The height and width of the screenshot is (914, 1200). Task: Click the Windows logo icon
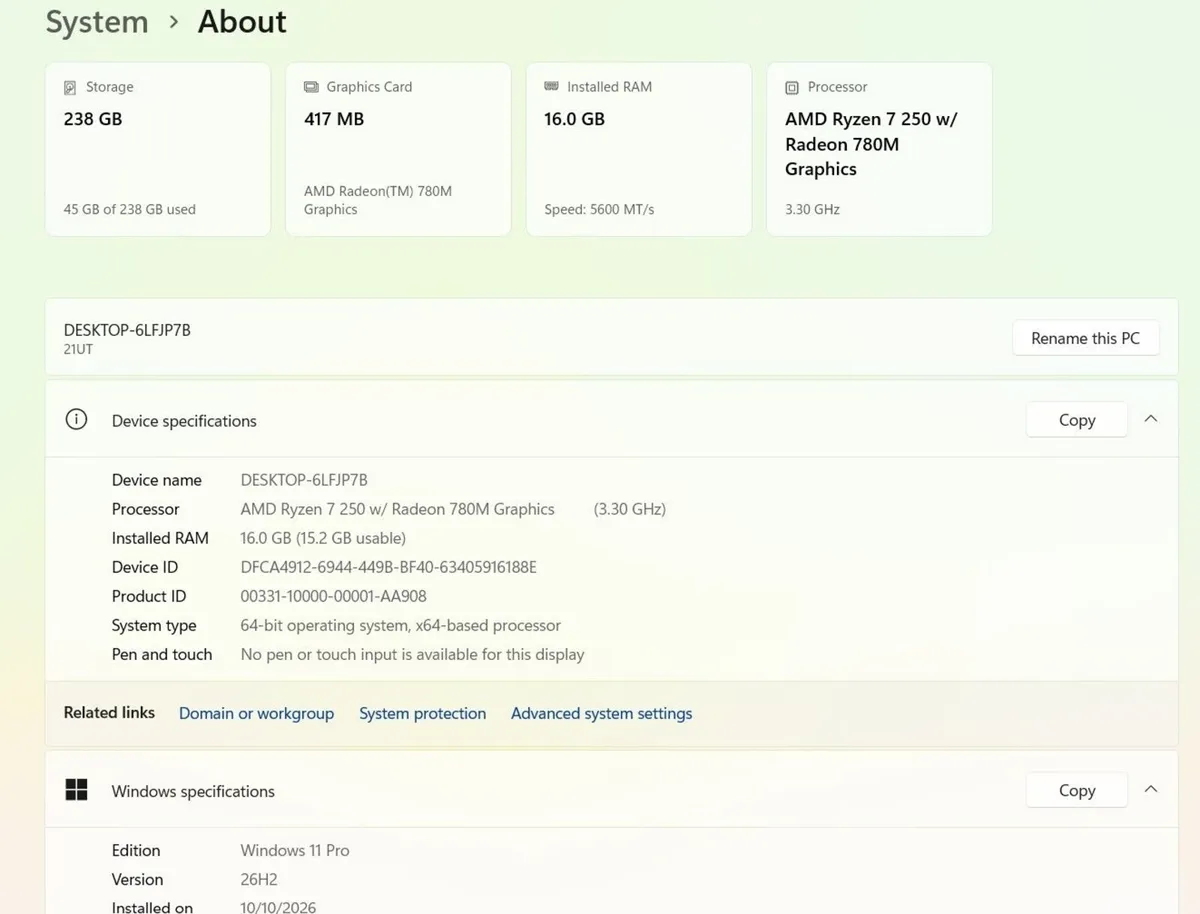pos(76,790)
